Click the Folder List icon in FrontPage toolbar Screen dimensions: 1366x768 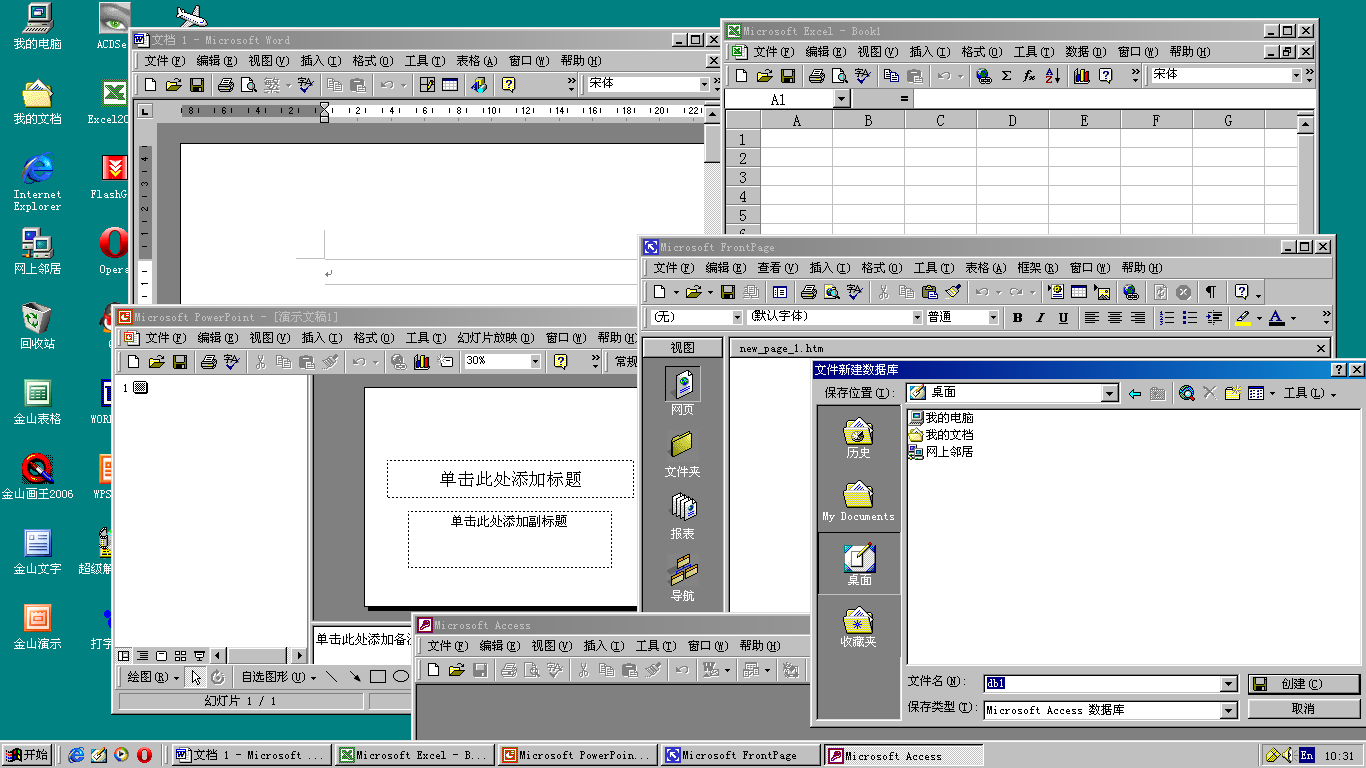pyautogui.click(x=780, y=292)
